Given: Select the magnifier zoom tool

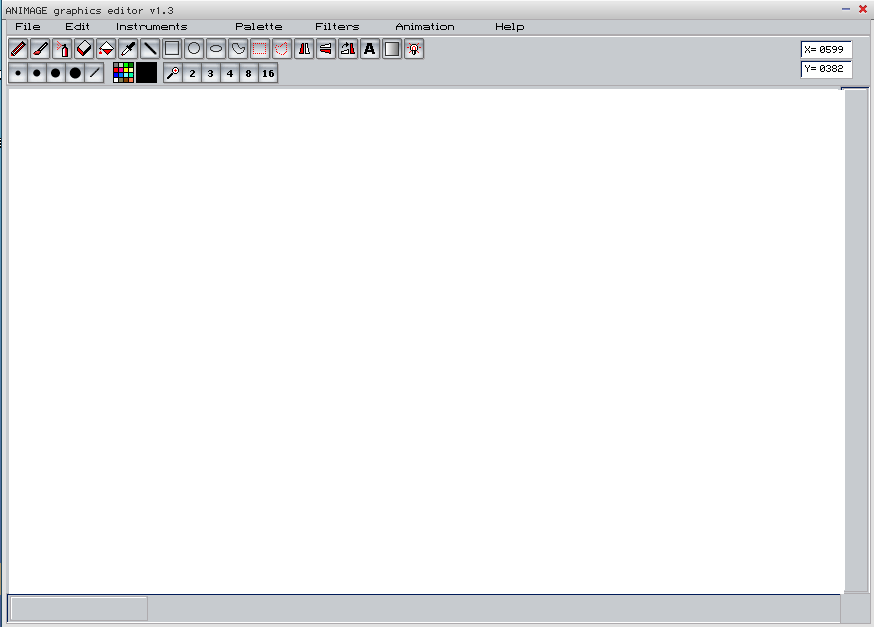Looking at the screenshot, I should point(173,73).
